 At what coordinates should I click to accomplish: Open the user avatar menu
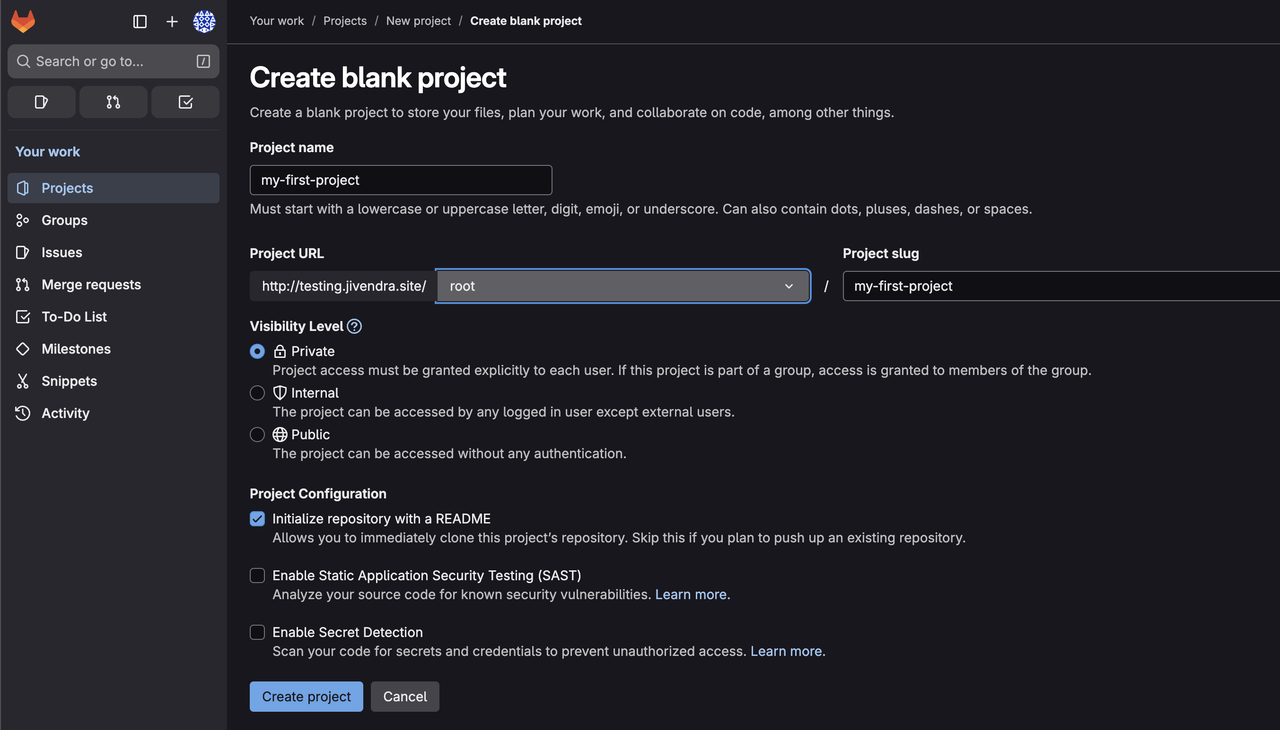(204, 21)
